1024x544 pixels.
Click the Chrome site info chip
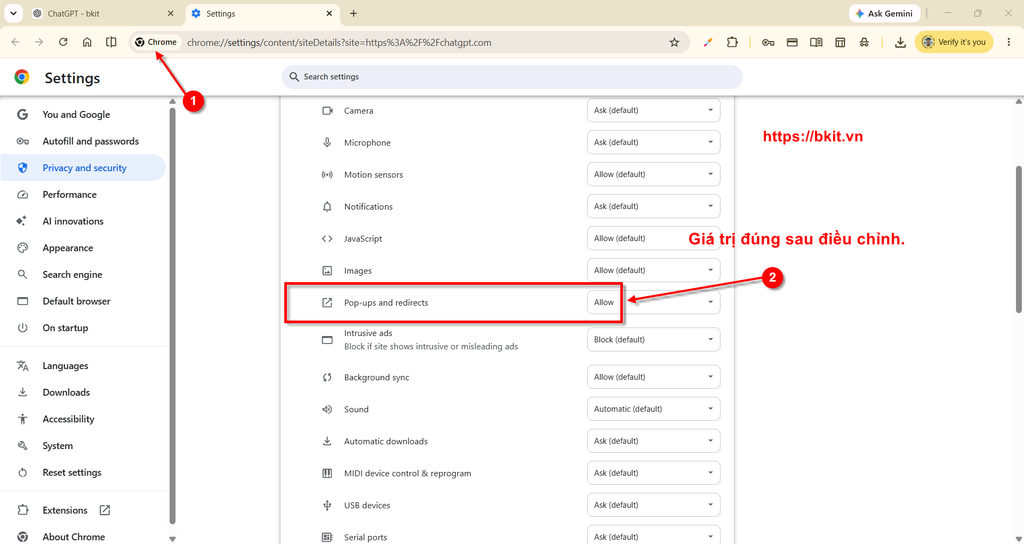[x=156, y=42]
